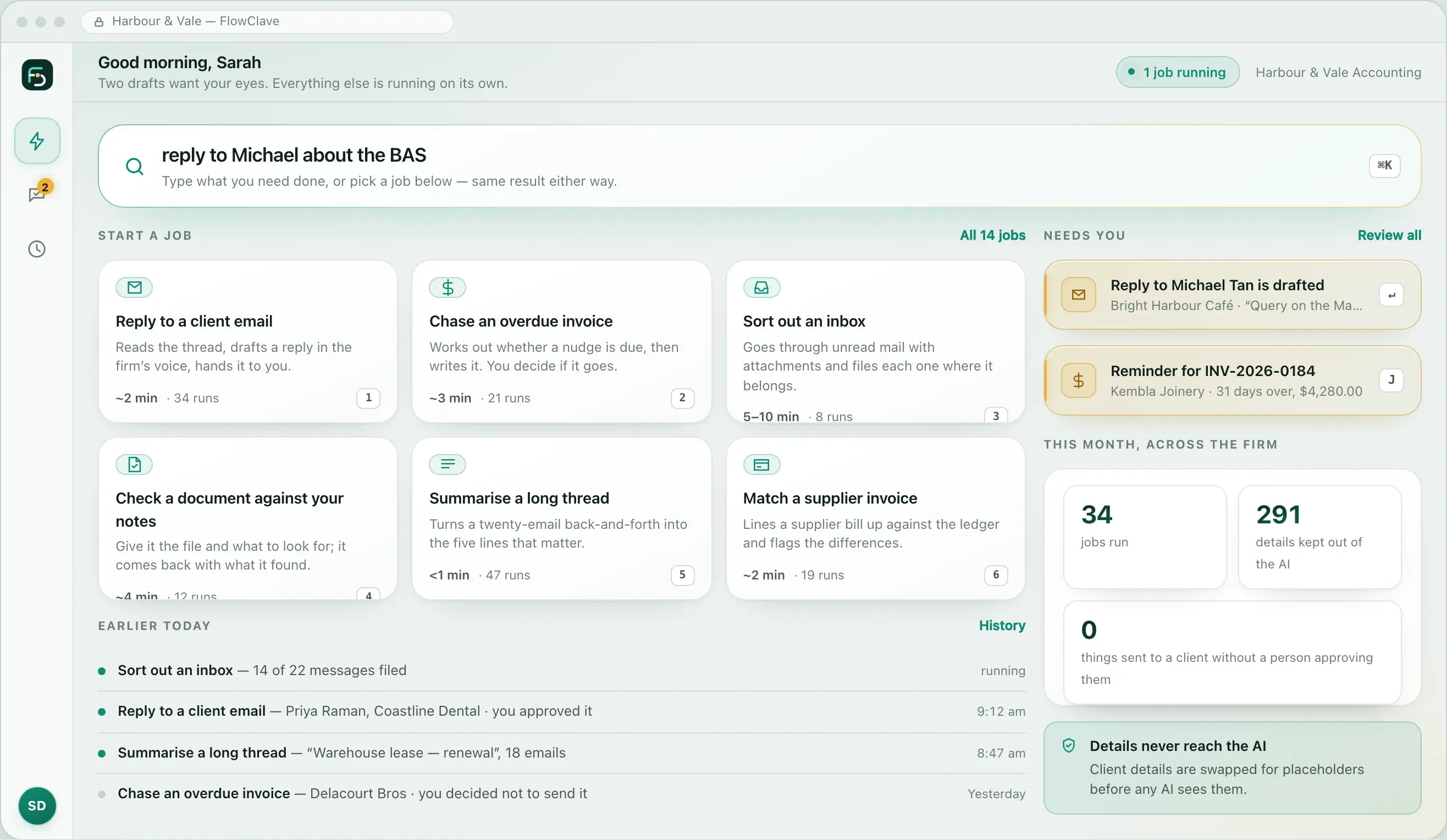Click the 34 jobs run stat tile
Viewport: 1447px width, 840px height.
[x=1145, y=537]
